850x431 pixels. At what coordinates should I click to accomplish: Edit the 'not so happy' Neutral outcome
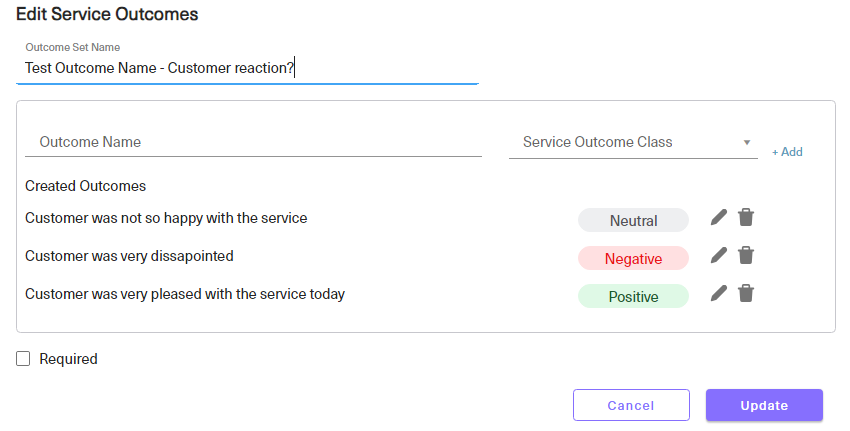coord(719,217)
